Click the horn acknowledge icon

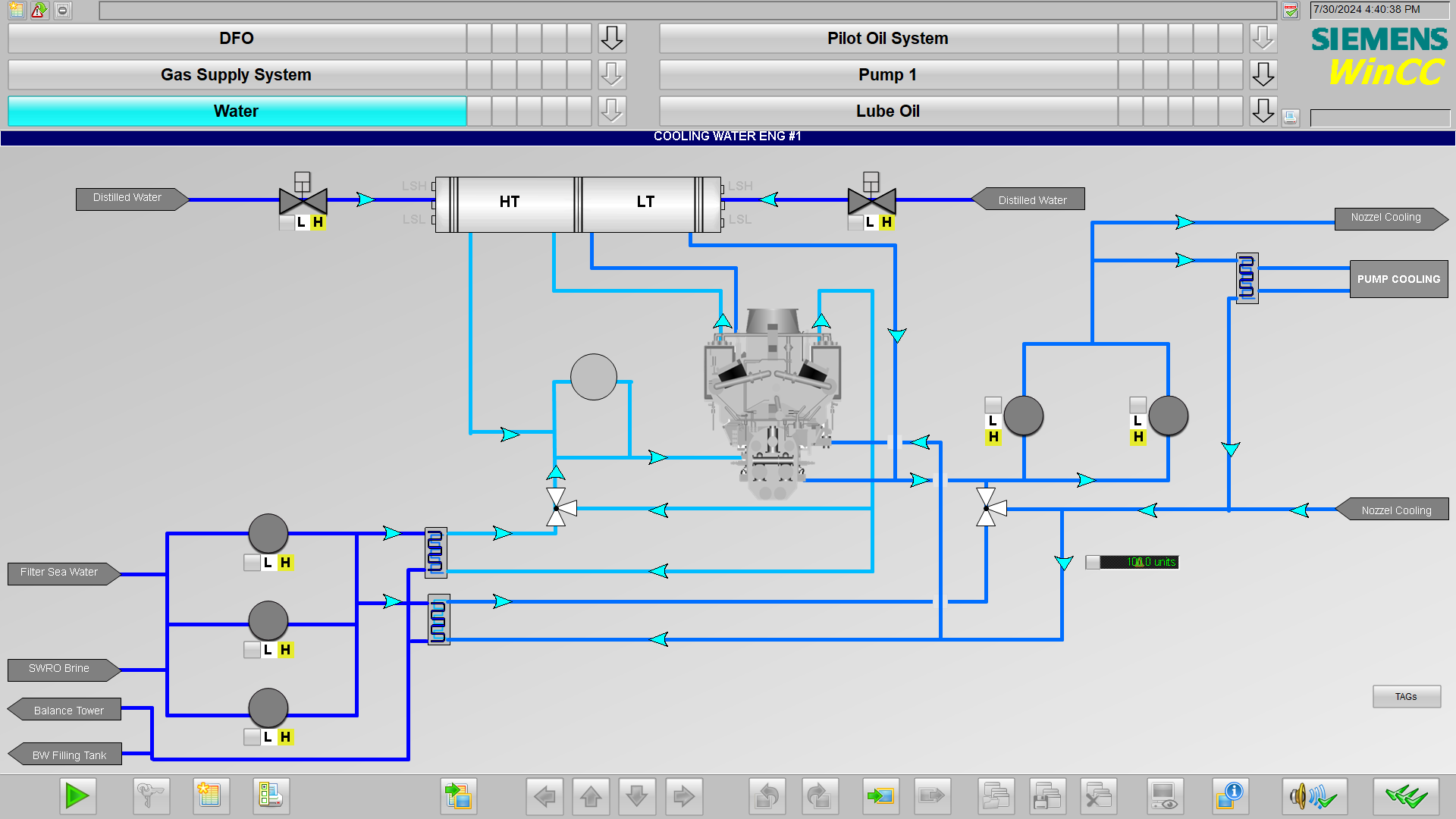(x=1313, y=795)
